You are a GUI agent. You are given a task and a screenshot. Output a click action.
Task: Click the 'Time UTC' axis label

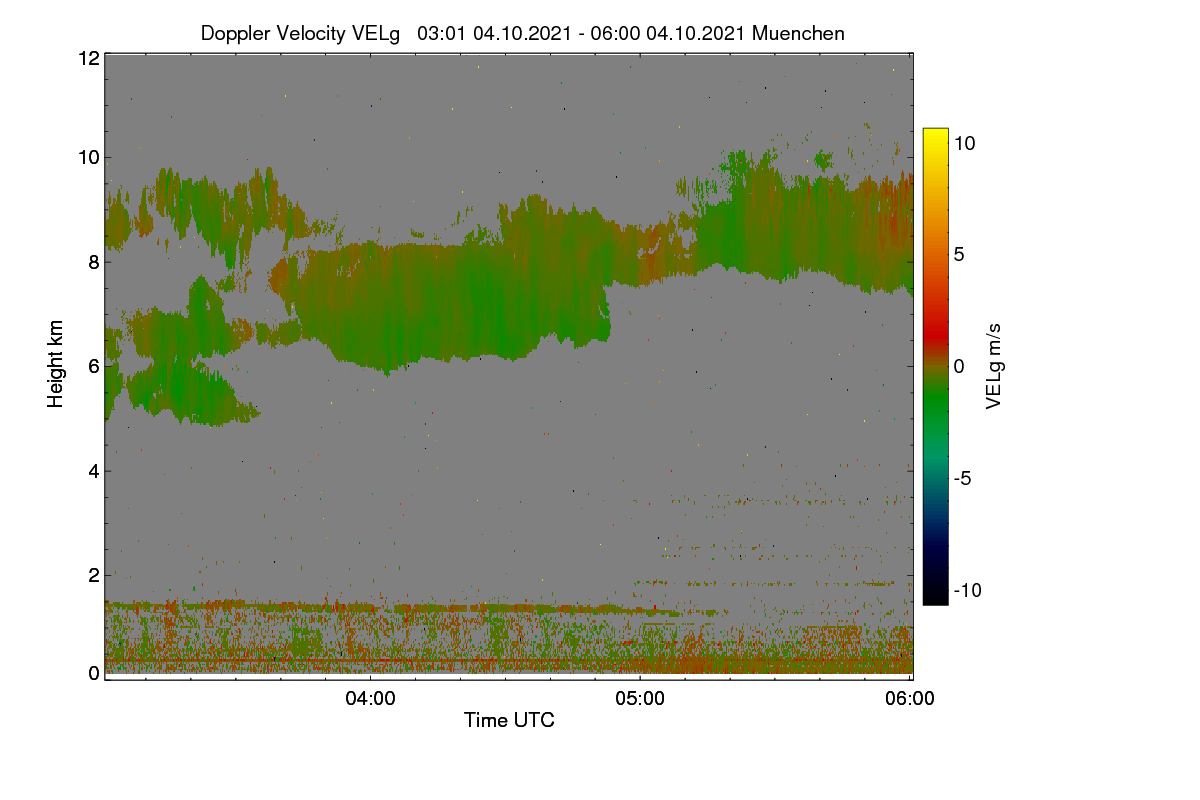pyautogui.click(x=509, y=720)
